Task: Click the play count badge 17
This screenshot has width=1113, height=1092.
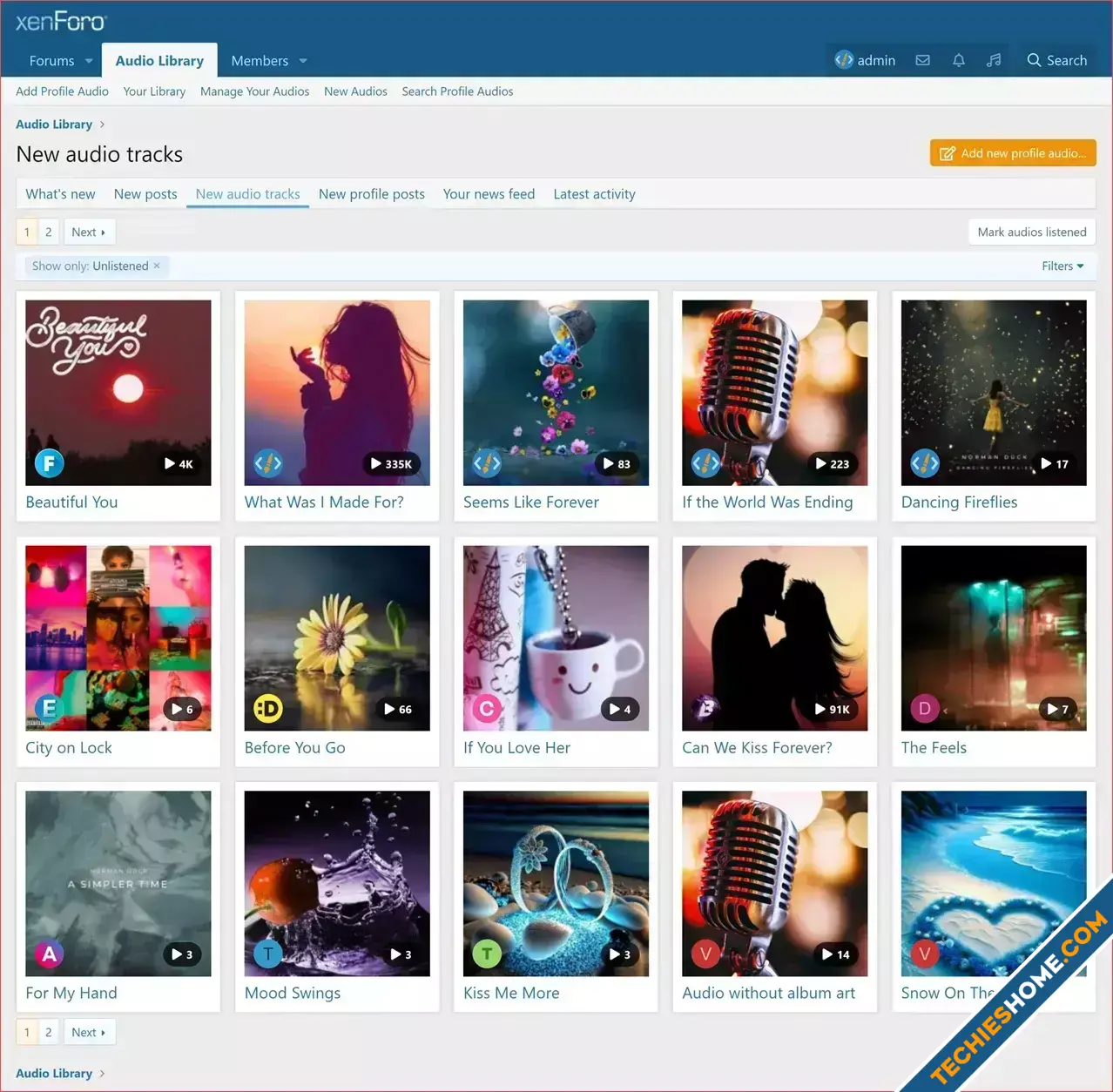Action: click(x=1055, y=464)
